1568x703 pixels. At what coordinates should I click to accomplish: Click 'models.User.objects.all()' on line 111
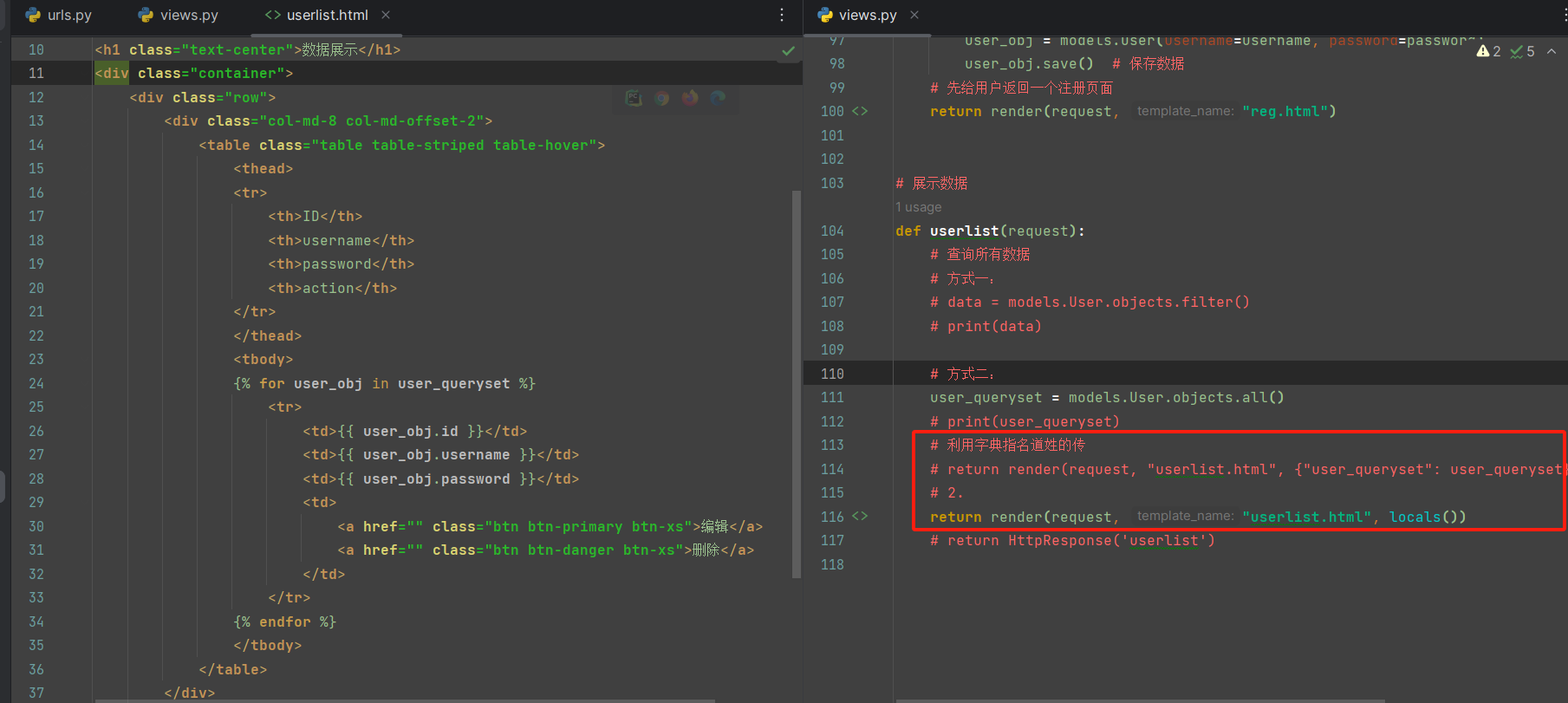point(1176,397)
